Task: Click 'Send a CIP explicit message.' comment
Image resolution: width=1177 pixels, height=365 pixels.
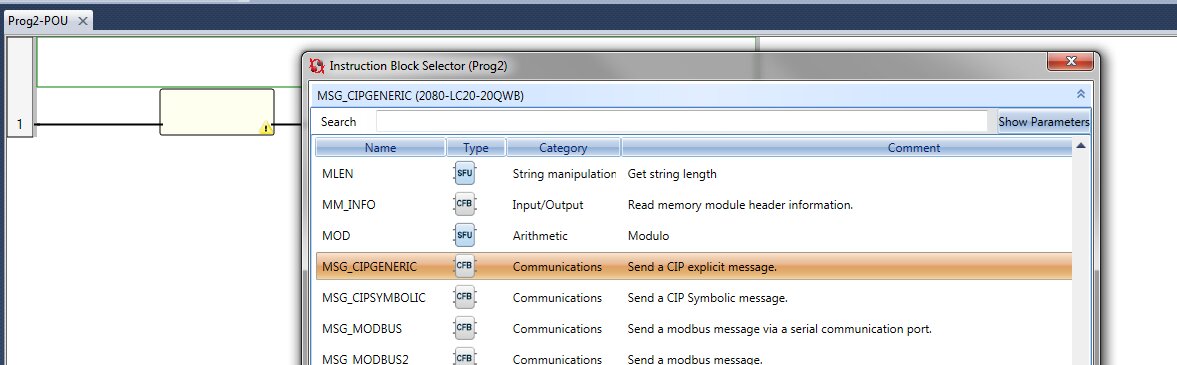Action: click(702, 267)
